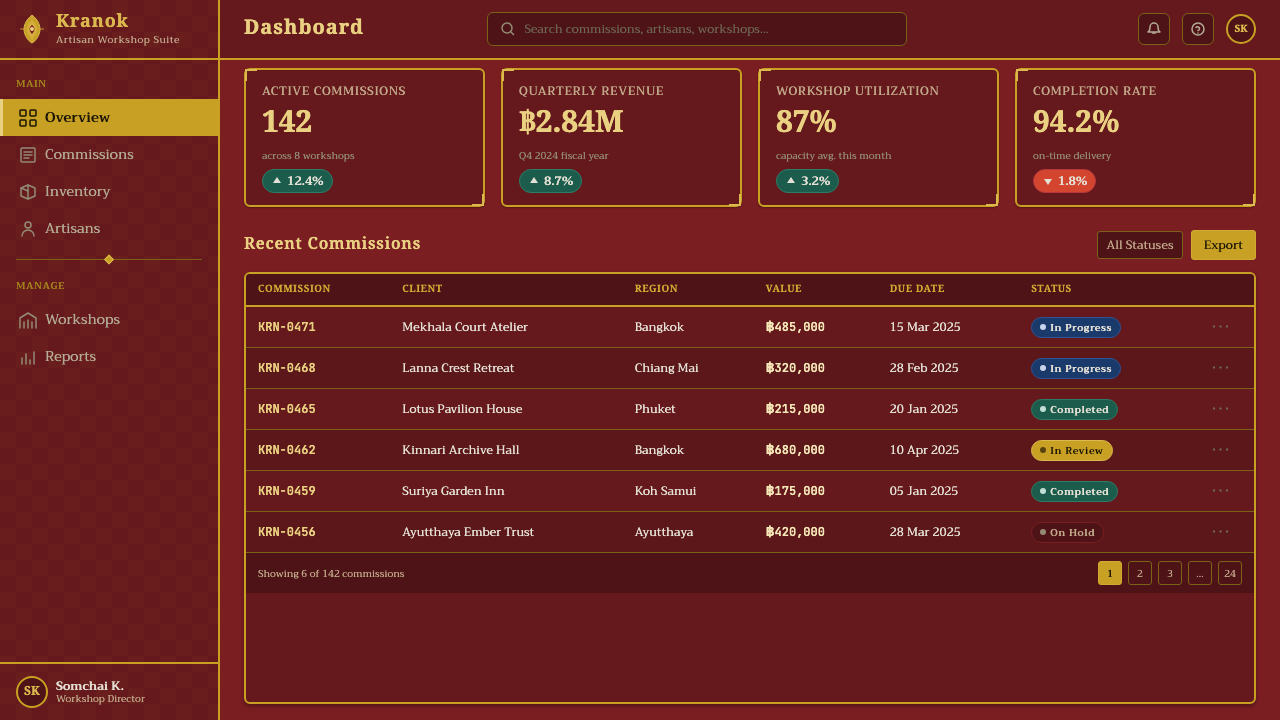The image size is (1280, 720).
Task: Open commission KRN-0462 link
Action: click(x=287, y=450)
